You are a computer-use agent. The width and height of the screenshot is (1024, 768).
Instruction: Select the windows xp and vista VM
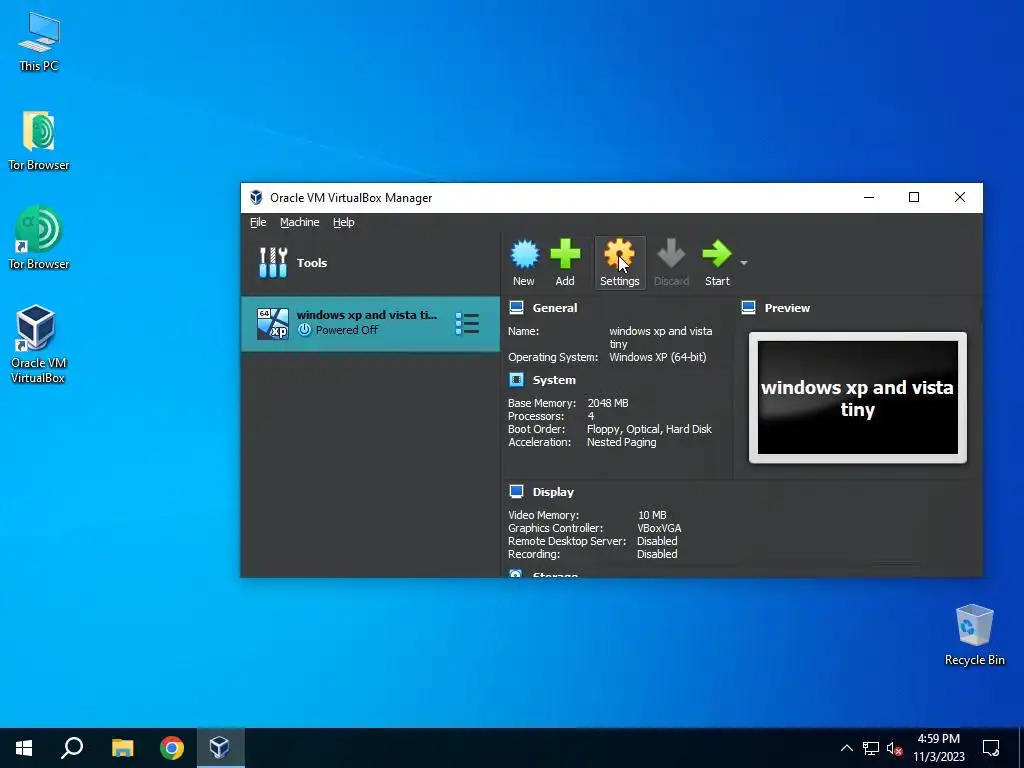[370, 323]
